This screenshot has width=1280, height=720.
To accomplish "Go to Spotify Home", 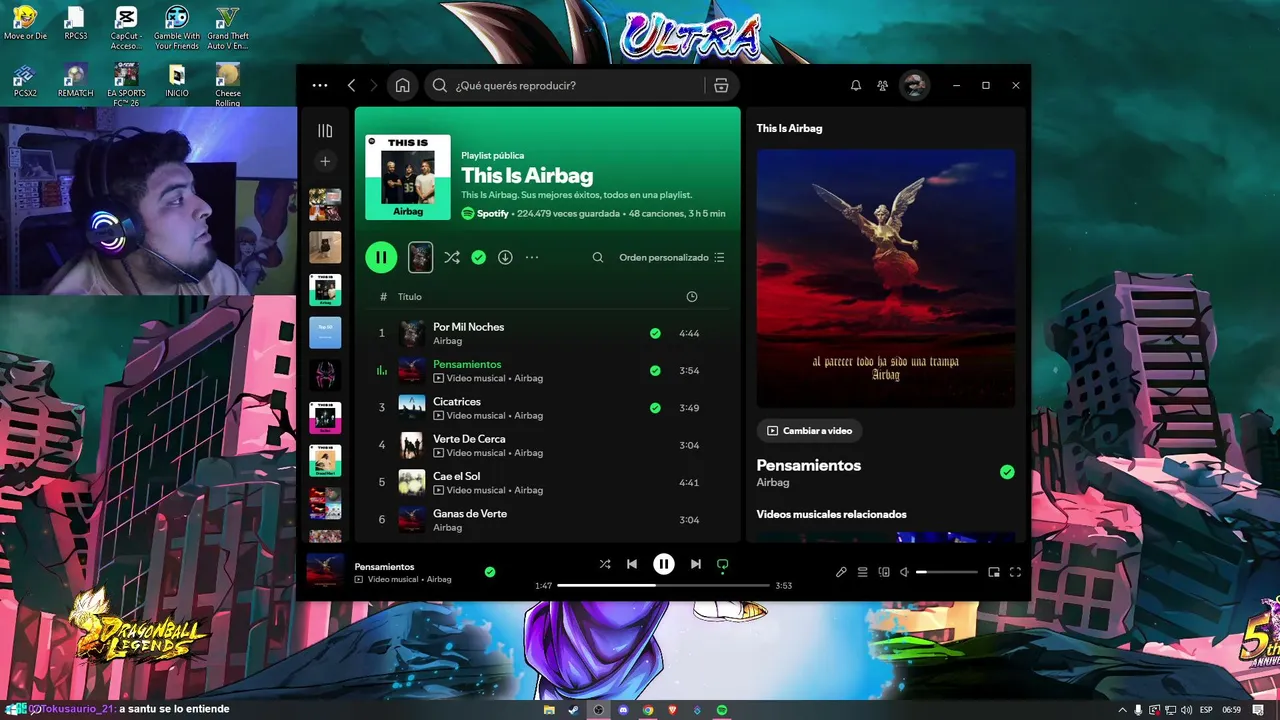I will point(402,85).
